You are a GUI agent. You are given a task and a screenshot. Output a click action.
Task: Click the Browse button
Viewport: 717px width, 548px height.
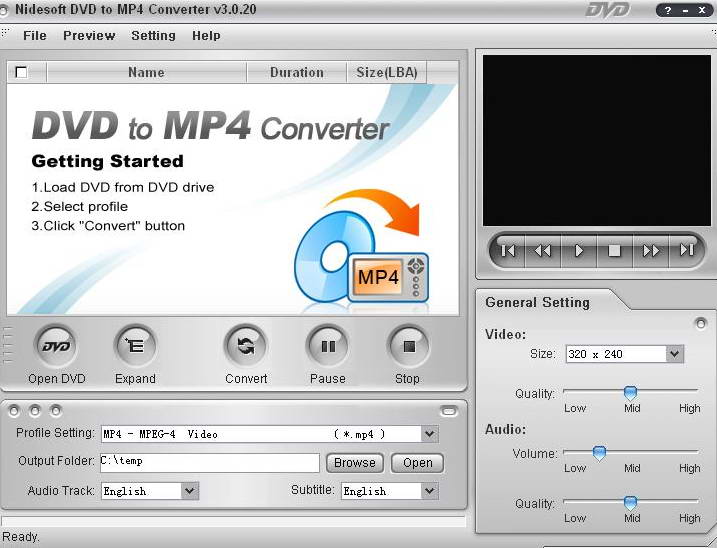tap(355, 463)
